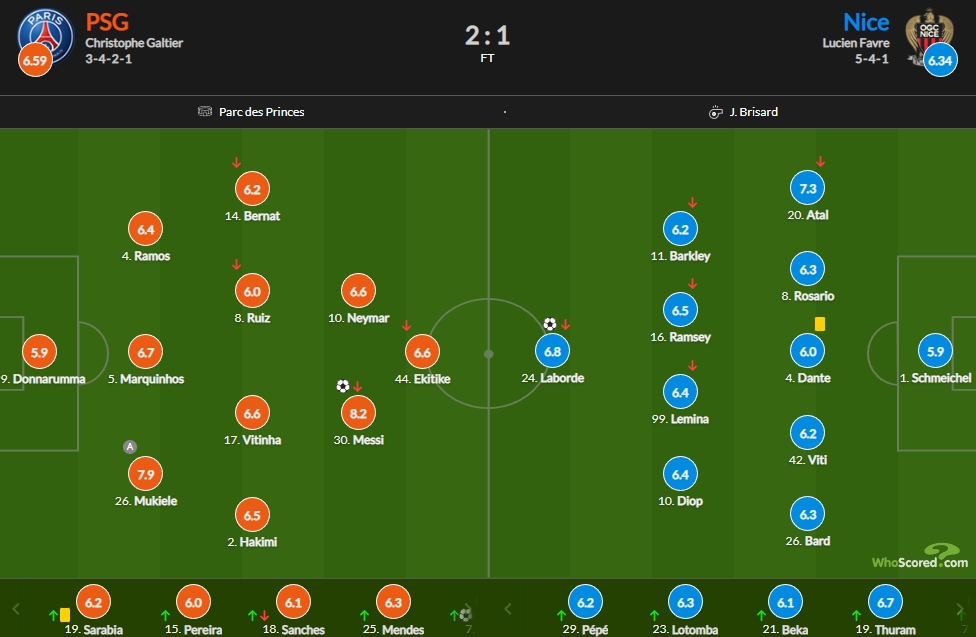
Task: Click the assist badge above Mukiele
Action: pyautogui.click(x=129, y=446)
